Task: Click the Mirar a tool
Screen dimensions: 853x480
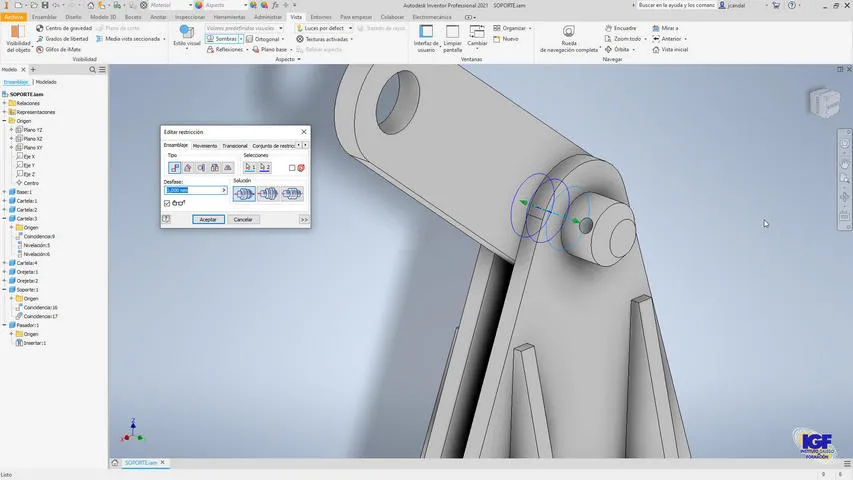Action: [x=665, y=28]
